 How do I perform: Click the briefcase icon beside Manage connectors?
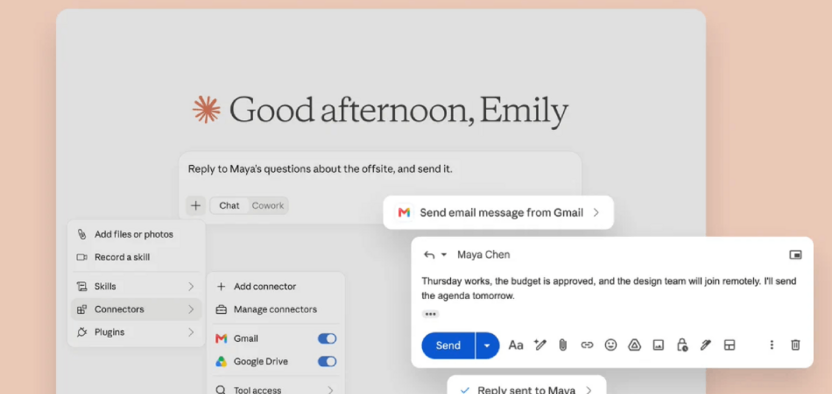pos(221,310)
